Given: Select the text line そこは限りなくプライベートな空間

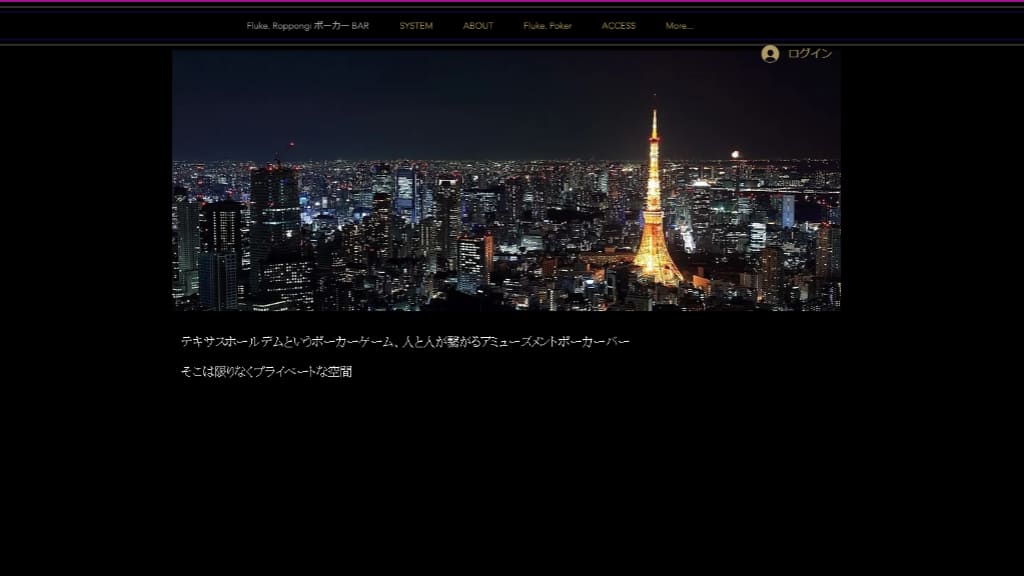Looking at the screenshot, I should coord(266,372).
